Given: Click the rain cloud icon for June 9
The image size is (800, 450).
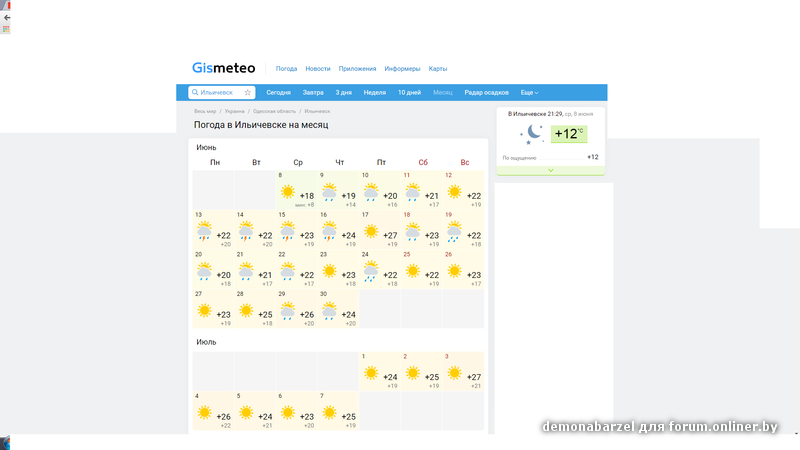Looking at the screenshot, I should point(330,192).
